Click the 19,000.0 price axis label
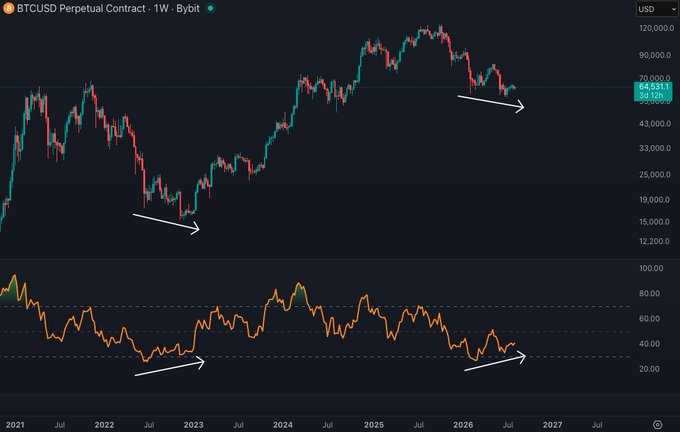 [654, 200]
